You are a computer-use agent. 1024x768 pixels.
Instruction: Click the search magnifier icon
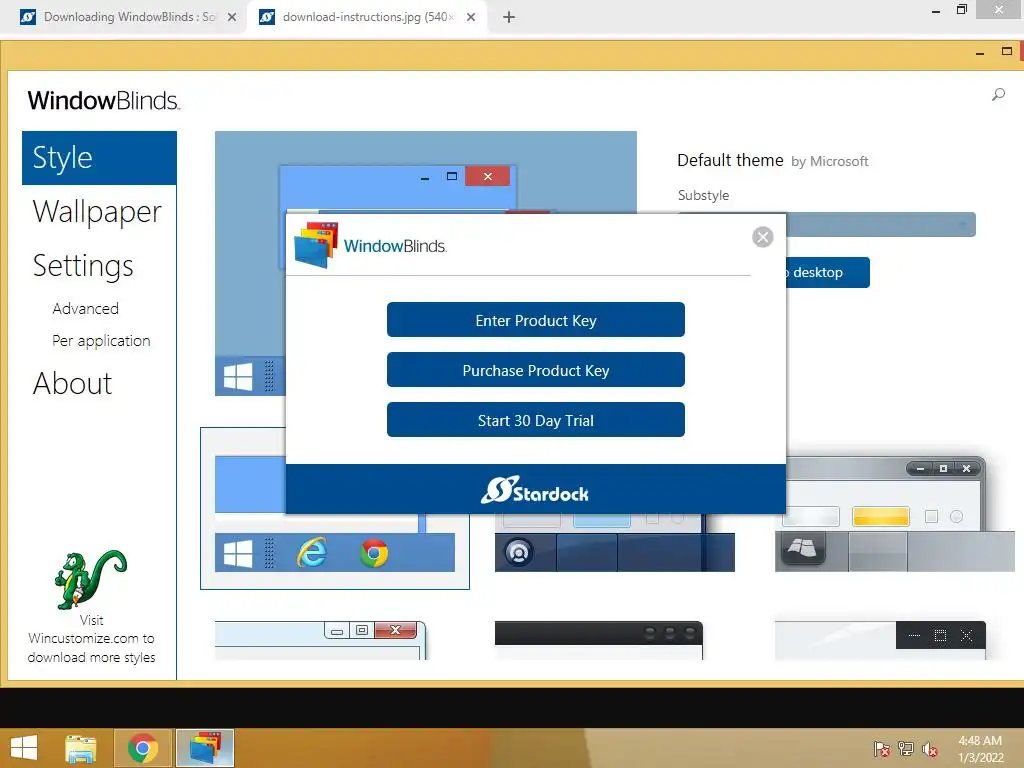pos(998,95)
